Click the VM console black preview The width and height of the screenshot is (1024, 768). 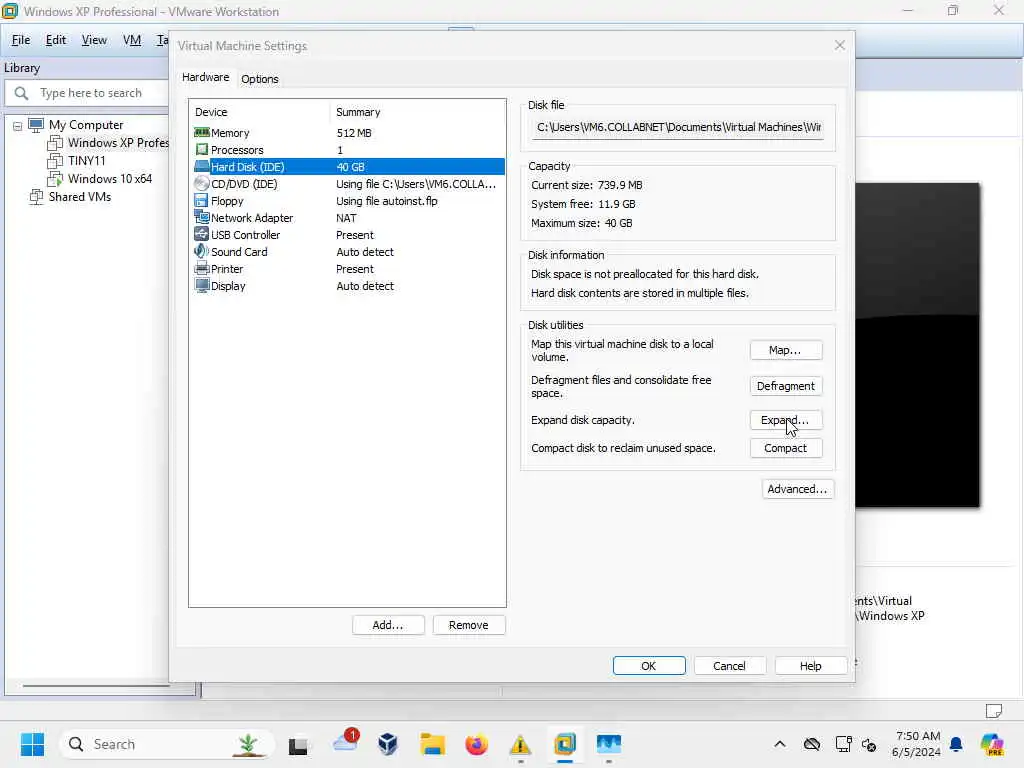coord(917,344)
